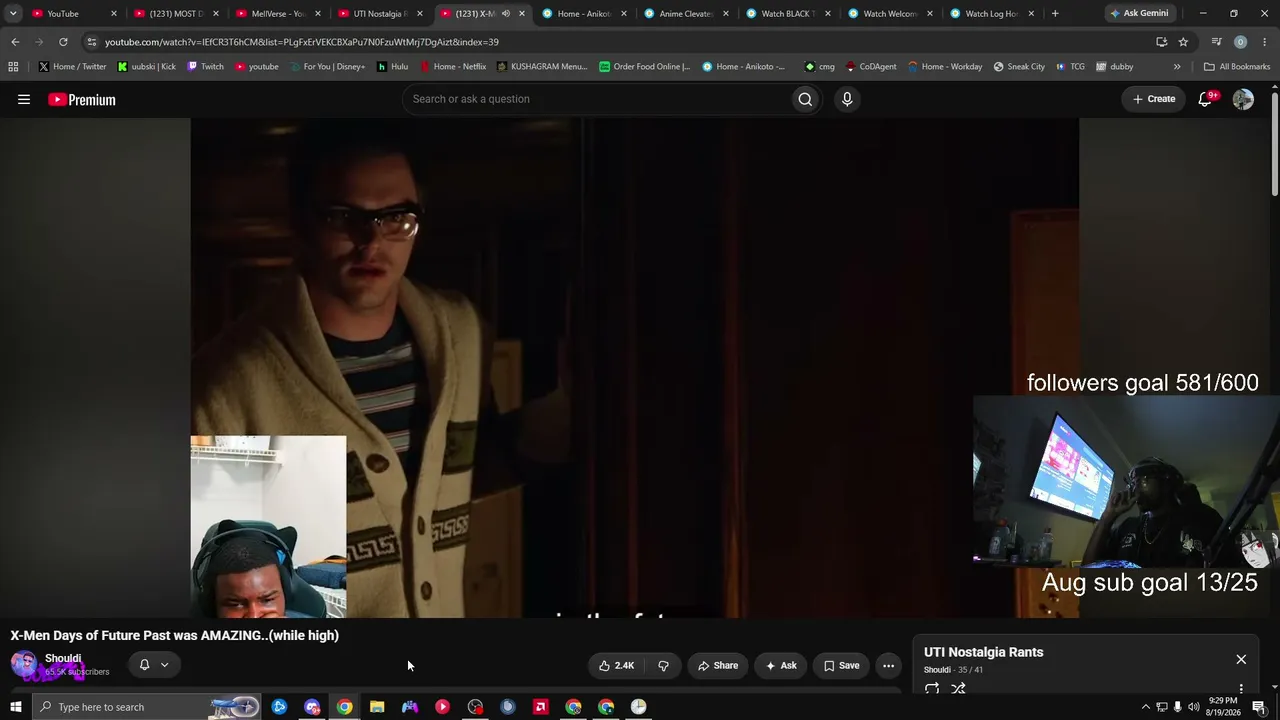The width and height of the screenshot is (1280, 720).
Task: Go to YouTube Premium home logo
Action: [82, 100]
